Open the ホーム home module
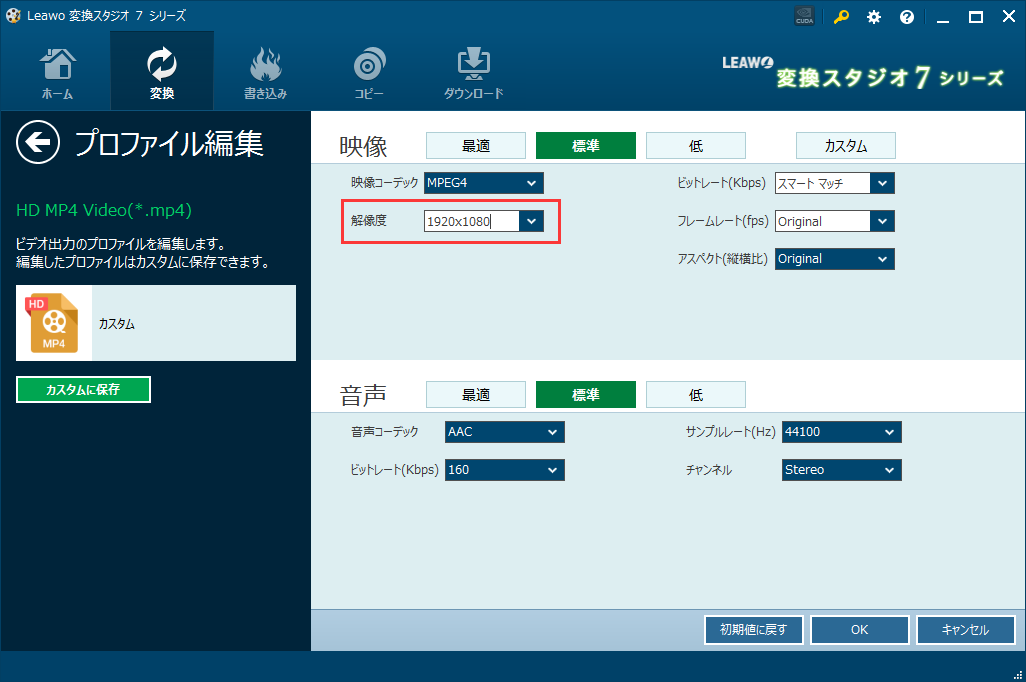Viewport: 1026px width, 682px height. [57, 73]
